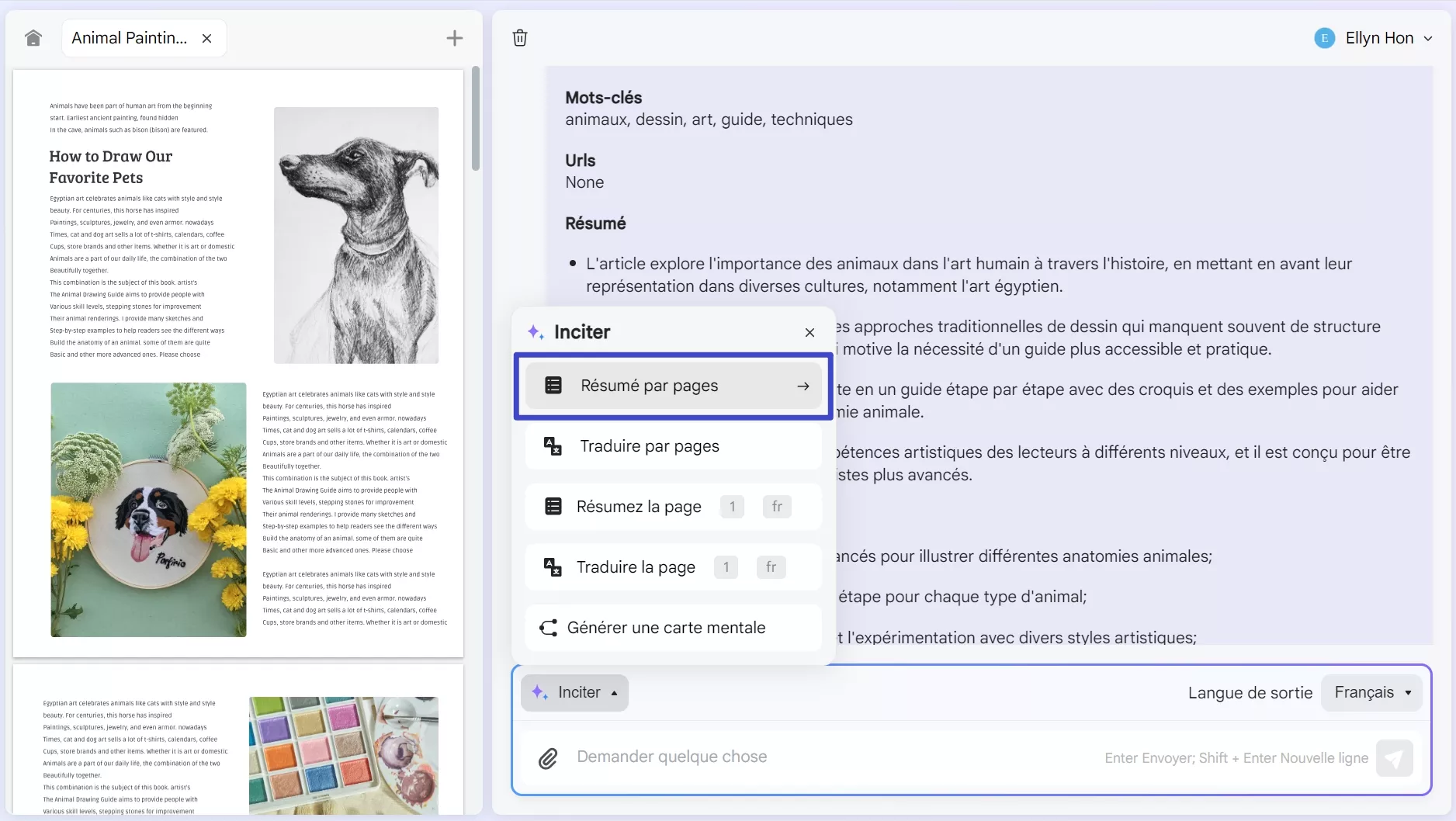Change output language from Français dropdown
The width and height of the screenshot is (1456, 821).
point(1371,692)
